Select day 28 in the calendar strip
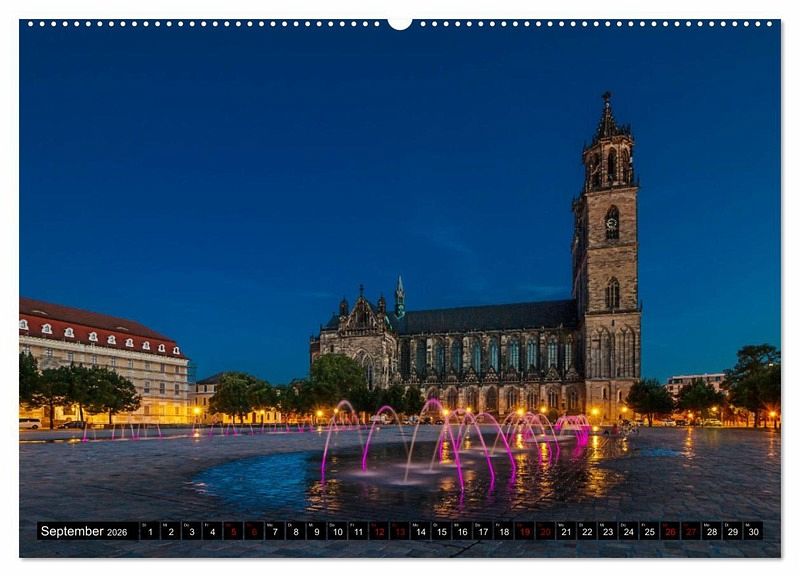This screenshot has height=577, width=800. 712,531
